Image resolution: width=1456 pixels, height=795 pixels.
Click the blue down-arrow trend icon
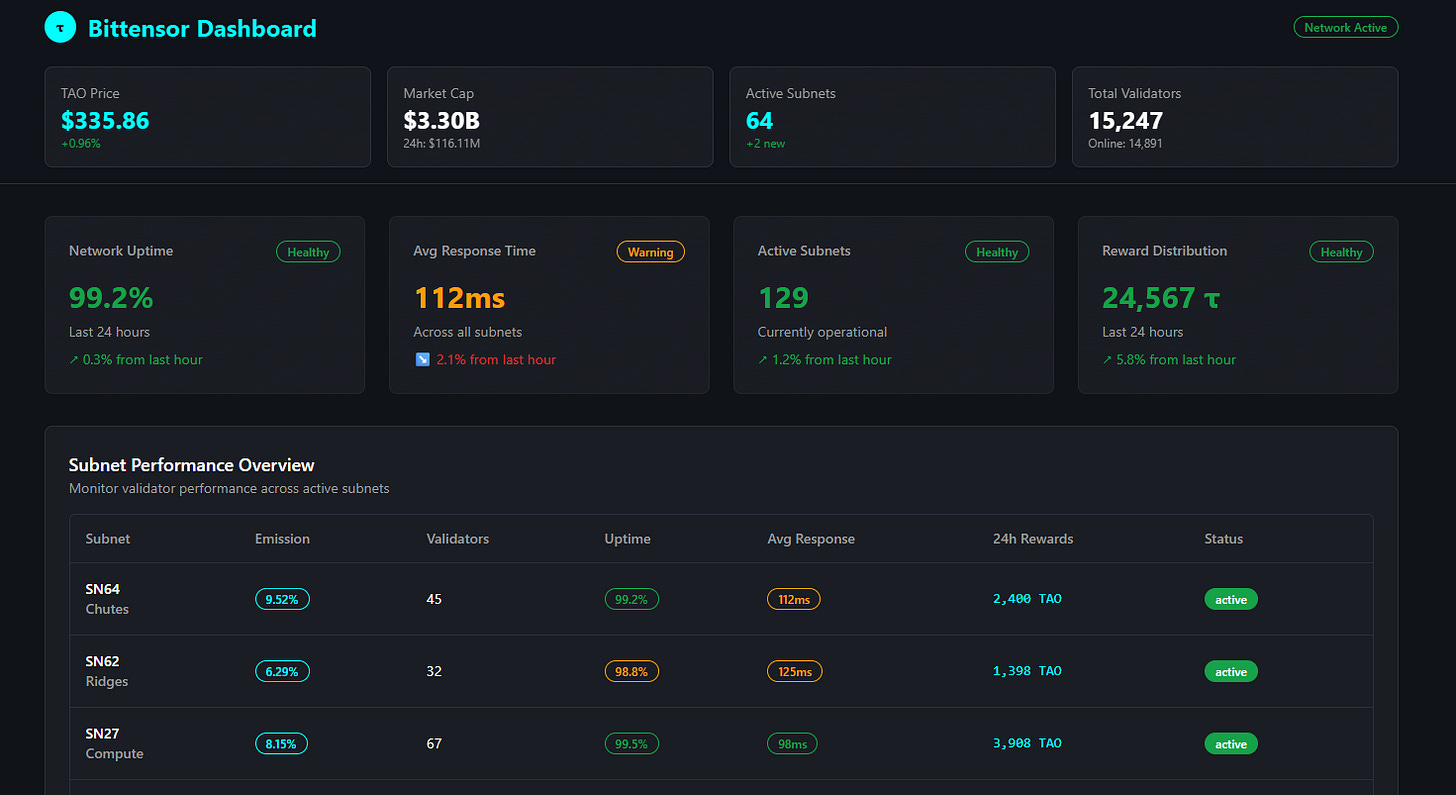click(422, 360)
